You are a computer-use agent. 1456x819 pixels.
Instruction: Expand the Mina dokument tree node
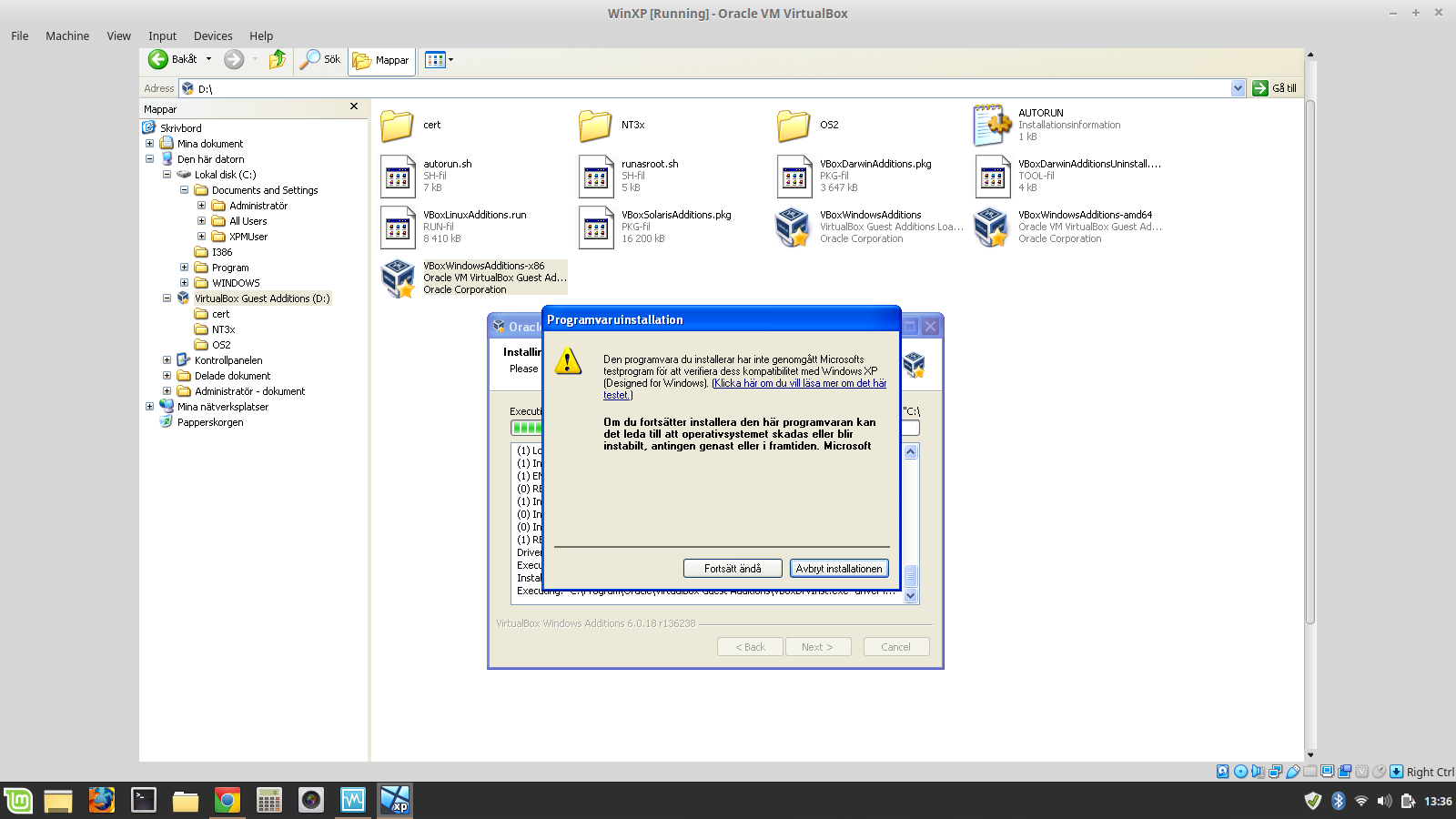149,144
